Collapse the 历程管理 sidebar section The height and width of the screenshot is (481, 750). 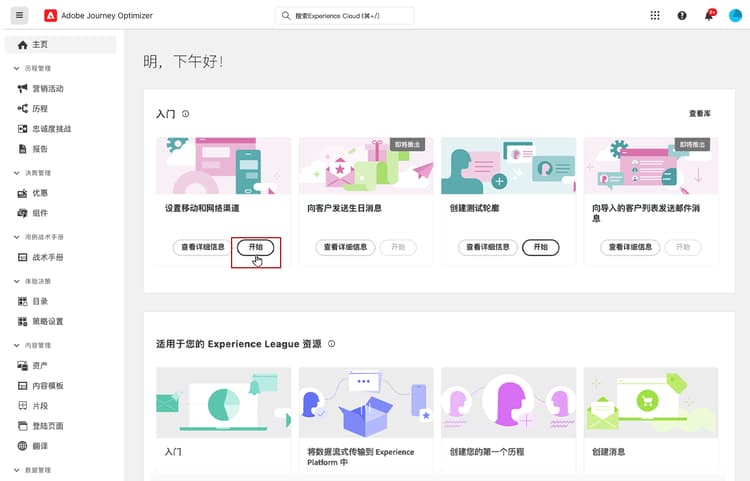click(17, 68)
